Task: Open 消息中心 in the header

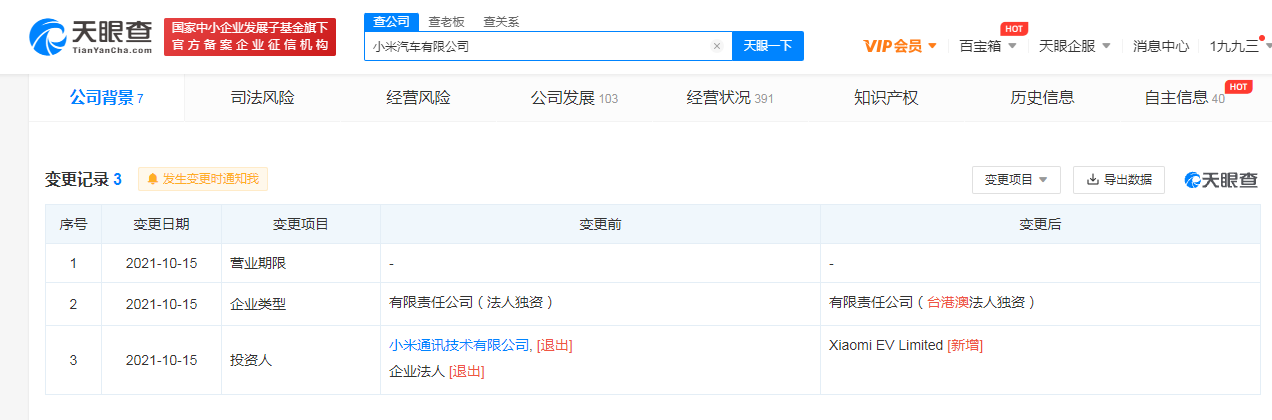Action: tap(1161, 46)
